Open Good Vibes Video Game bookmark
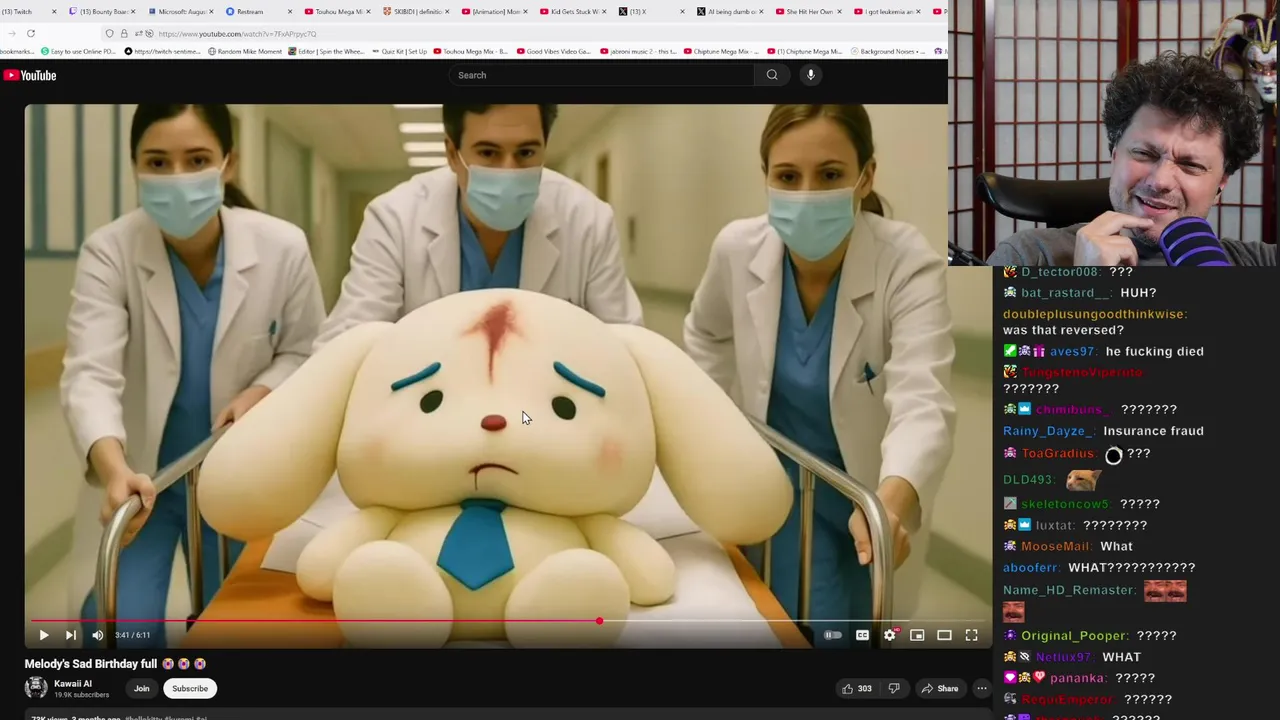This screenshot has height=720, width=1280. point(553,51)
